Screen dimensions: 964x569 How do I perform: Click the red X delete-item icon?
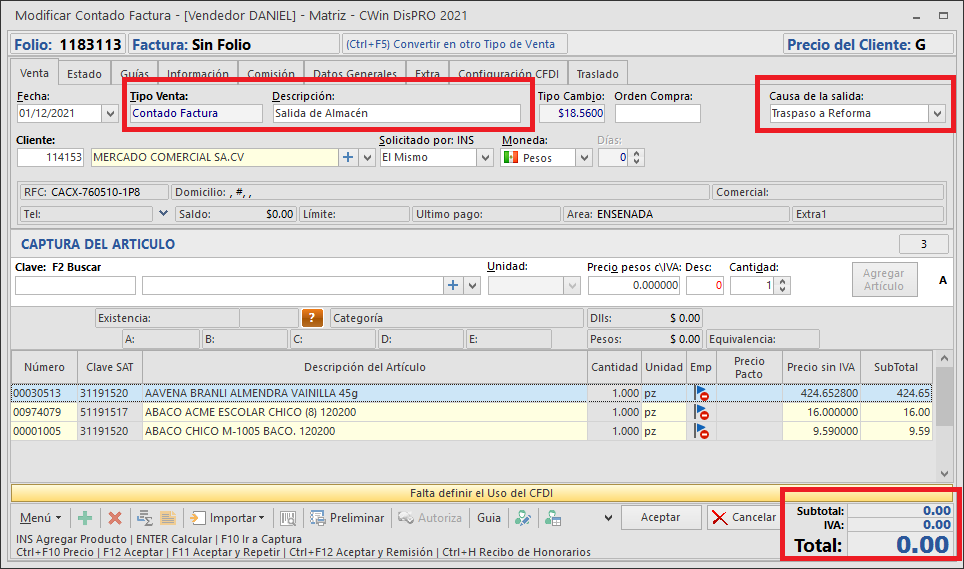pyautogui.click(x=115, y=518)
